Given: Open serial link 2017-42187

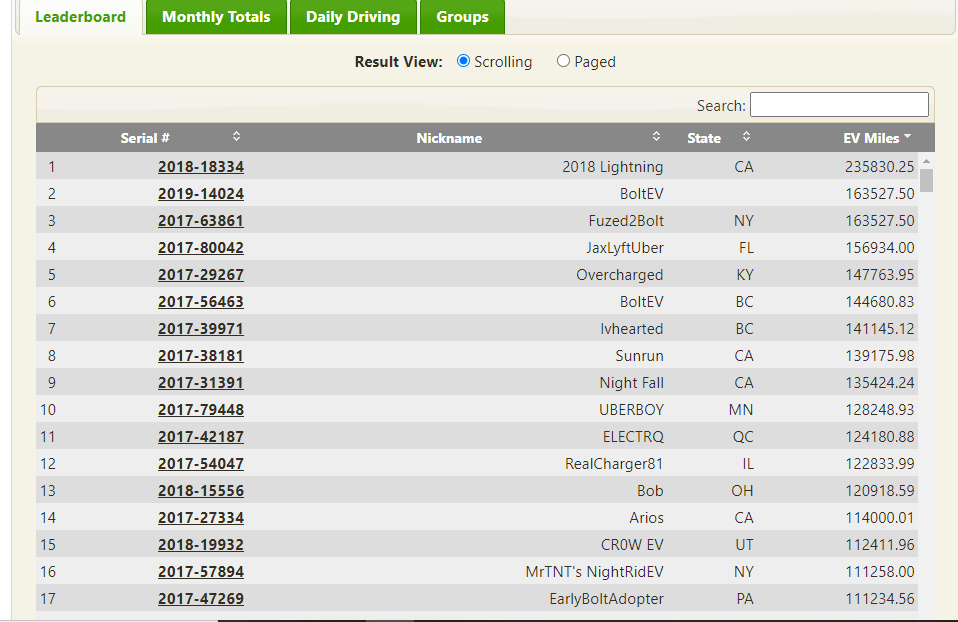Looking at the screenshot, I should 200,437.
